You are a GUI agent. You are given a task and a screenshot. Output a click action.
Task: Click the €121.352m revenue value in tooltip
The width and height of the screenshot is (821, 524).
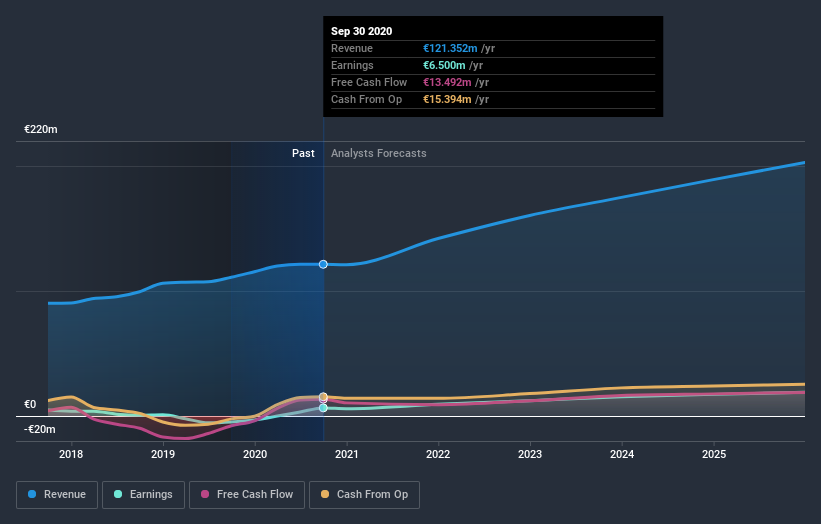coord(450,48)
